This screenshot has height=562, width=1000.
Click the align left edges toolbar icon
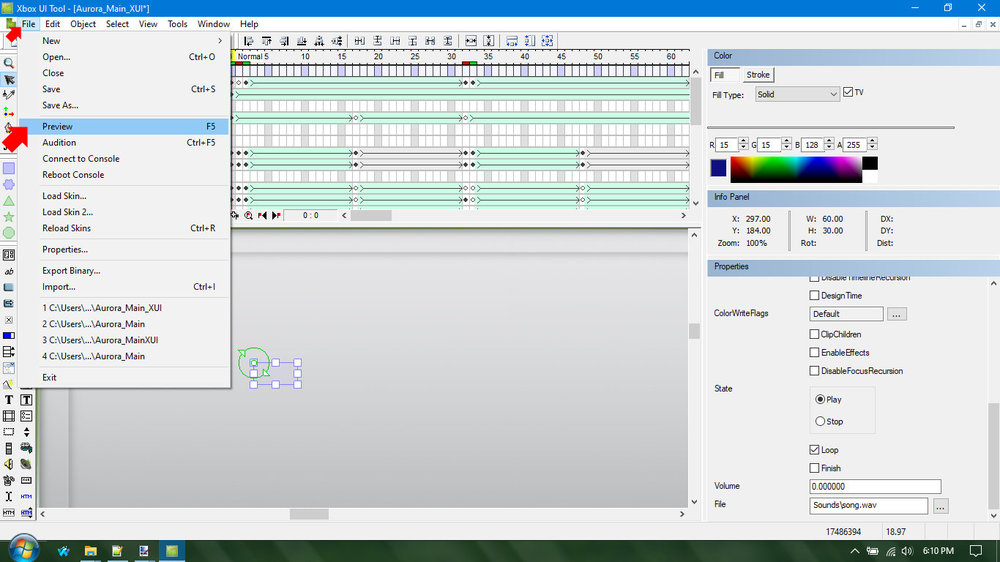click(249, 41)
